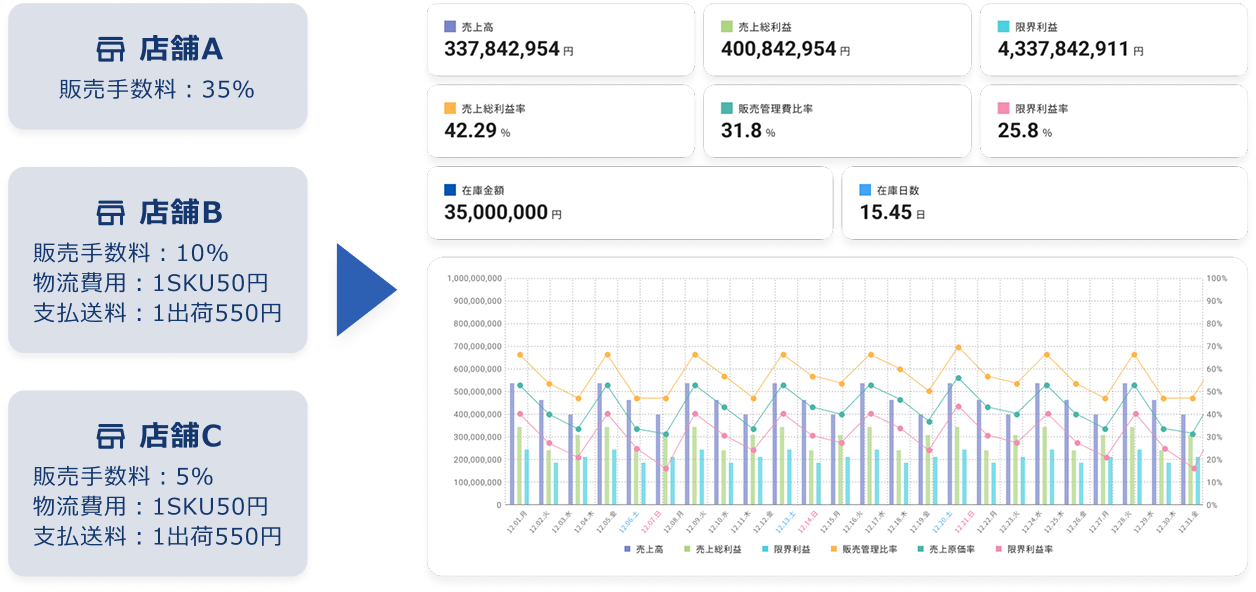Select the 在庫日数 15.45 card
The height and width of the screenshot is (592, 1256).
[x=1044, y=203]
